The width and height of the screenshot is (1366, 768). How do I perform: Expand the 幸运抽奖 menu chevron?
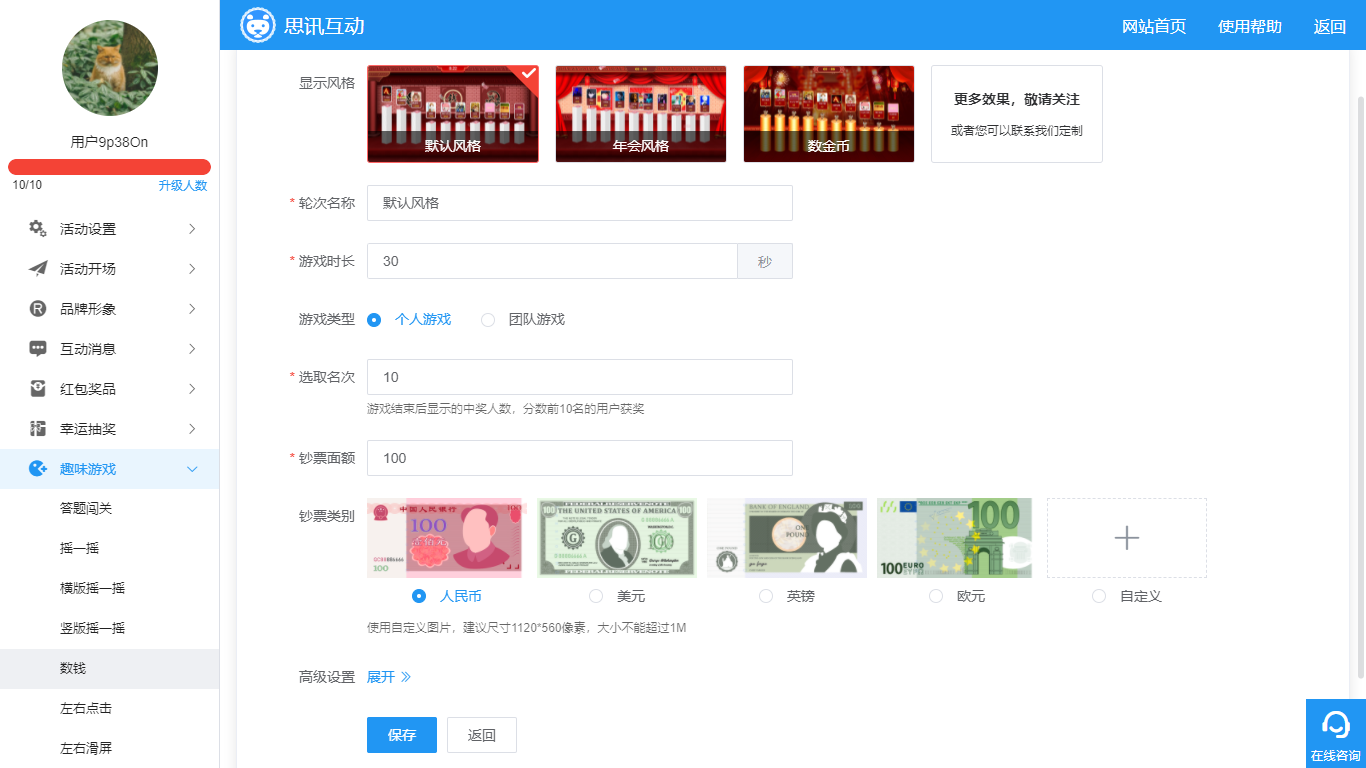click(192, 429)
